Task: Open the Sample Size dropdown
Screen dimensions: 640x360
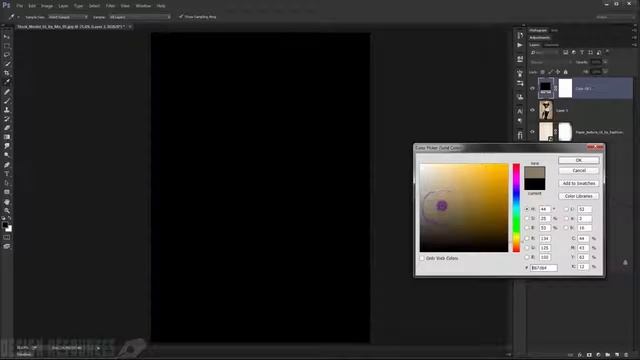Action: 68,17
